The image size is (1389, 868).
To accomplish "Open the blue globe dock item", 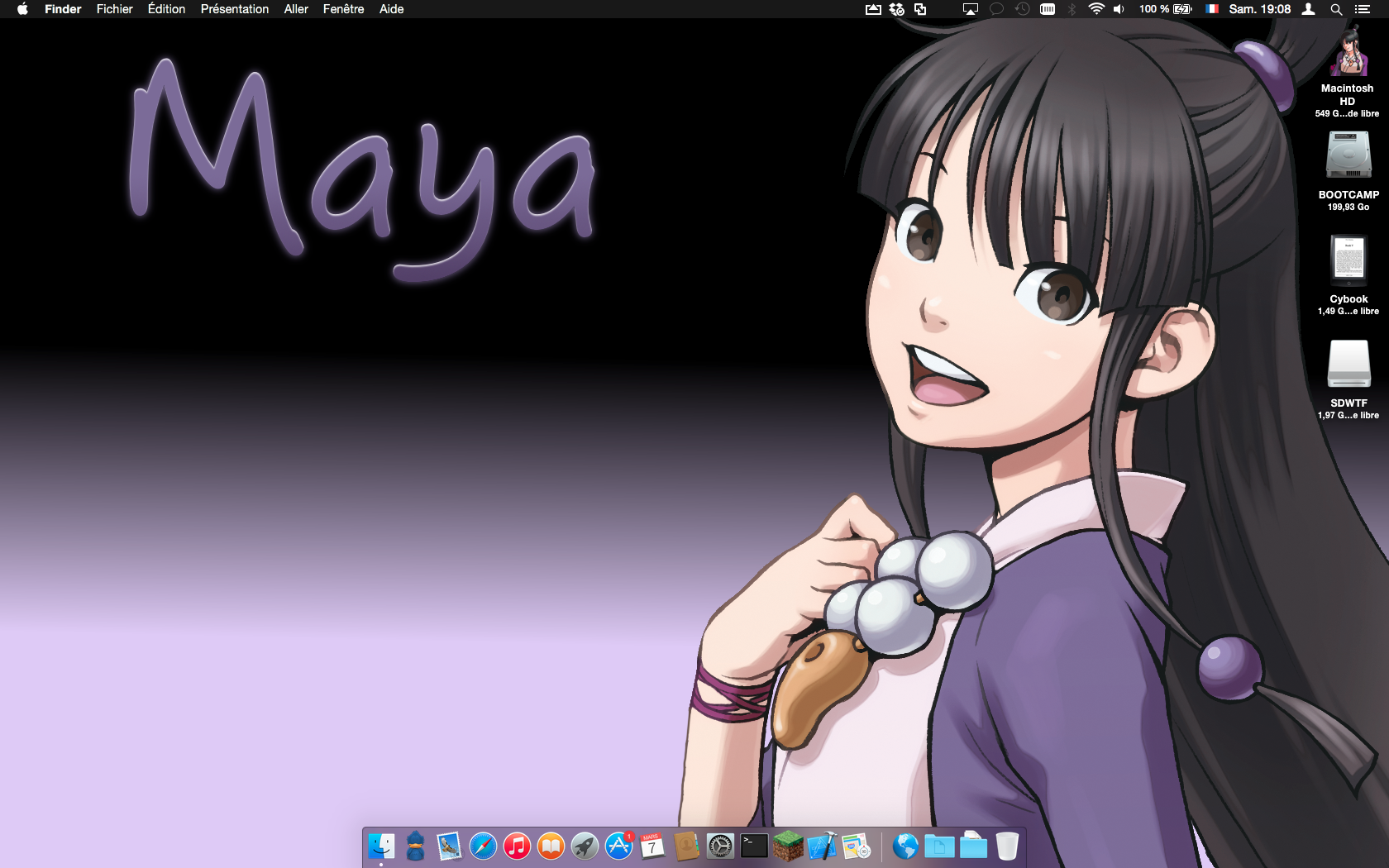I will [x=905, y=846].
